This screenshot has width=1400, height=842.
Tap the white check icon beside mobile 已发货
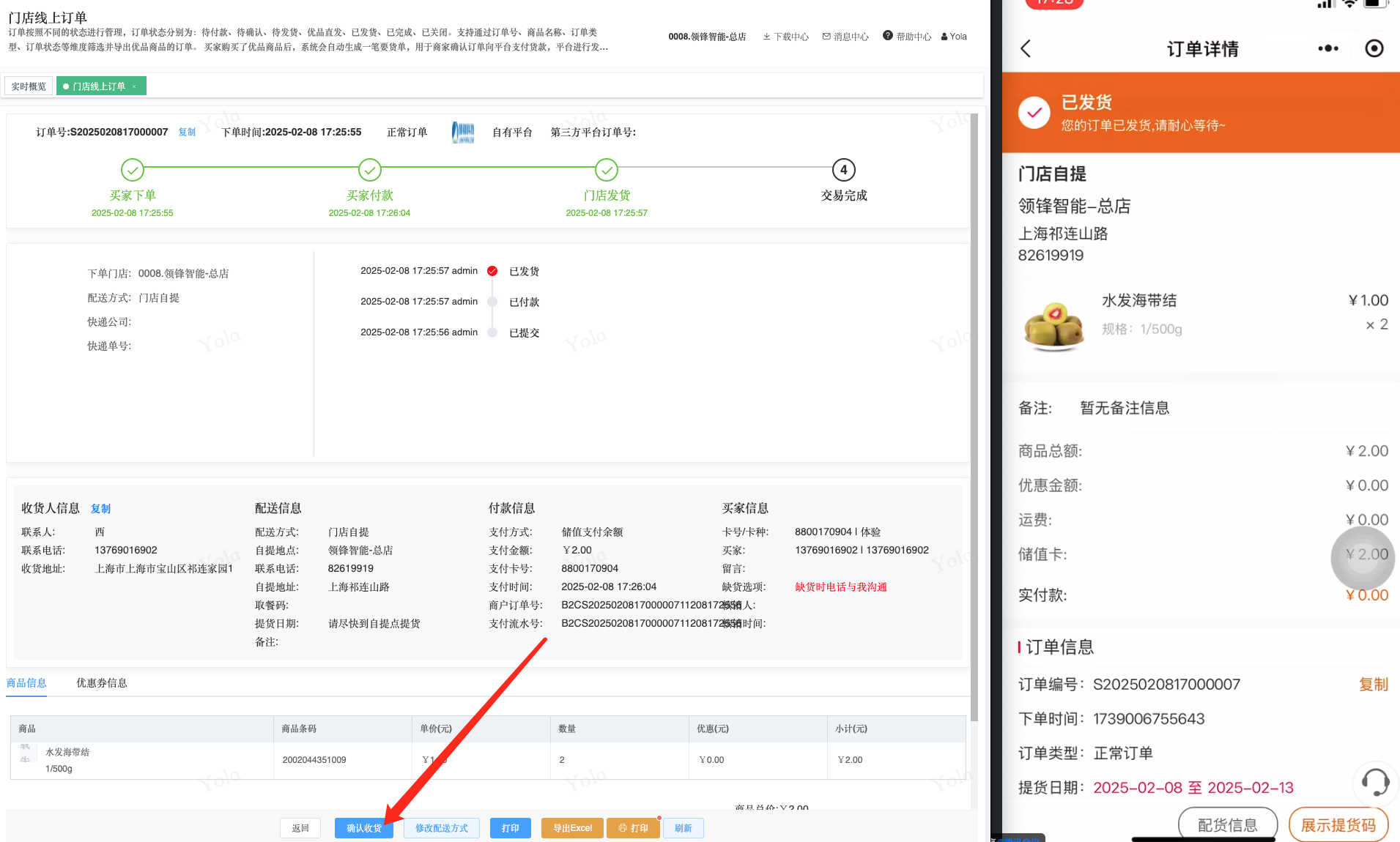1034,113
